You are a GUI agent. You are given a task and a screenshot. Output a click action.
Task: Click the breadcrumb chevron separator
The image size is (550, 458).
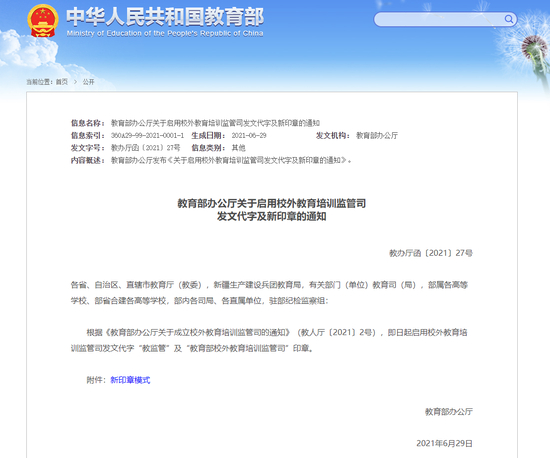pyautogui.click(x=75, y=82)
